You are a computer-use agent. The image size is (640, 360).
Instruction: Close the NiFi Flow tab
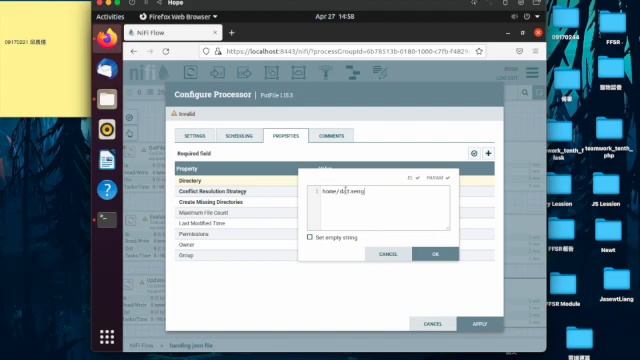point(215,32)
